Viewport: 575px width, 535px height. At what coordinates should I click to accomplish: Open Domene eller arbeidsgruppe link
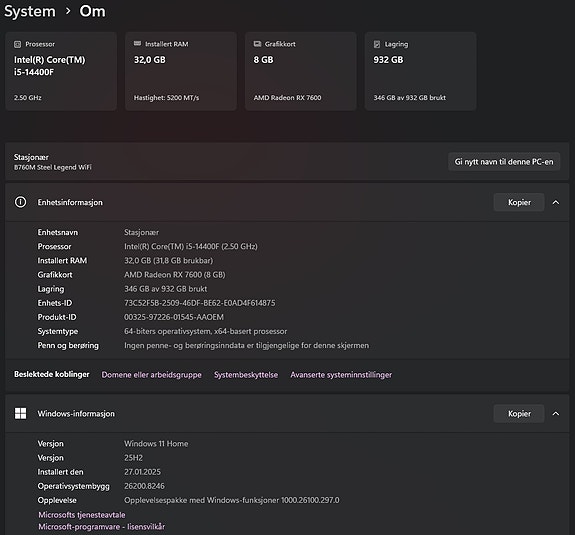pyautogui.click(x=151, y=375)
